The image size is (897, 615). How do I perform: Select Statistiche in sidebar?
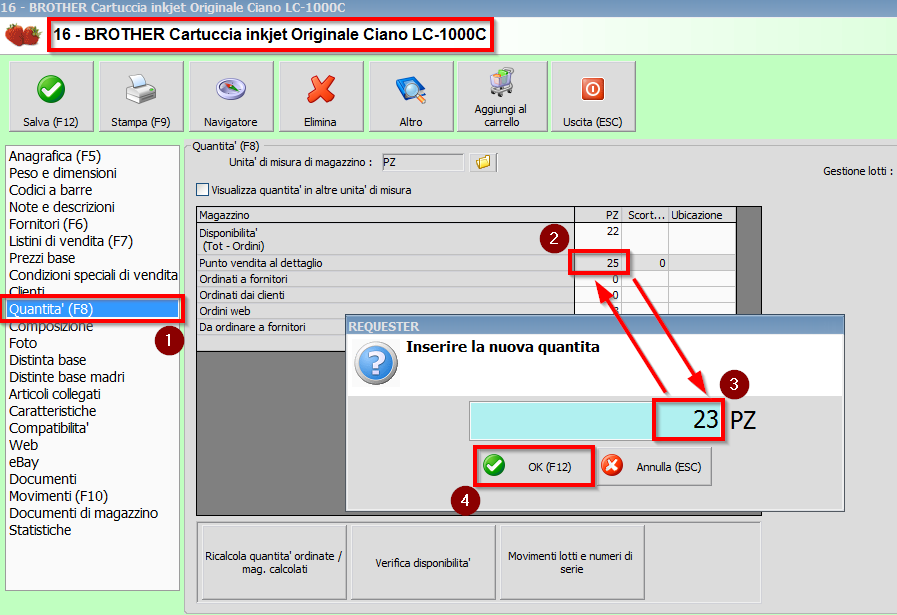[x=40, y=530]
